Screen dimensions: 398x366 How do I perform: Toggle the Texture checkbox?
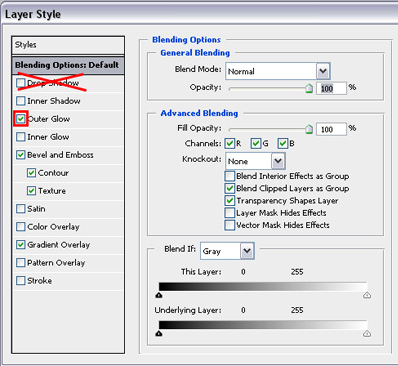[31, 191]
